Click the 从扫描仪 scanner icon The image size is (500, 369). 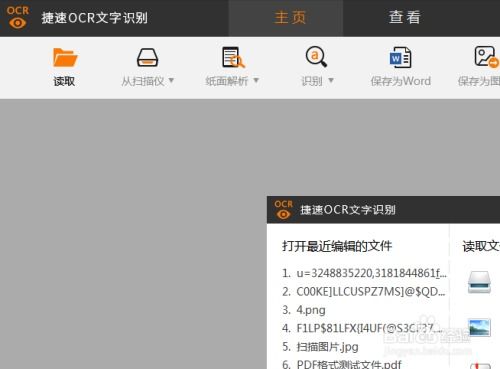147,58
